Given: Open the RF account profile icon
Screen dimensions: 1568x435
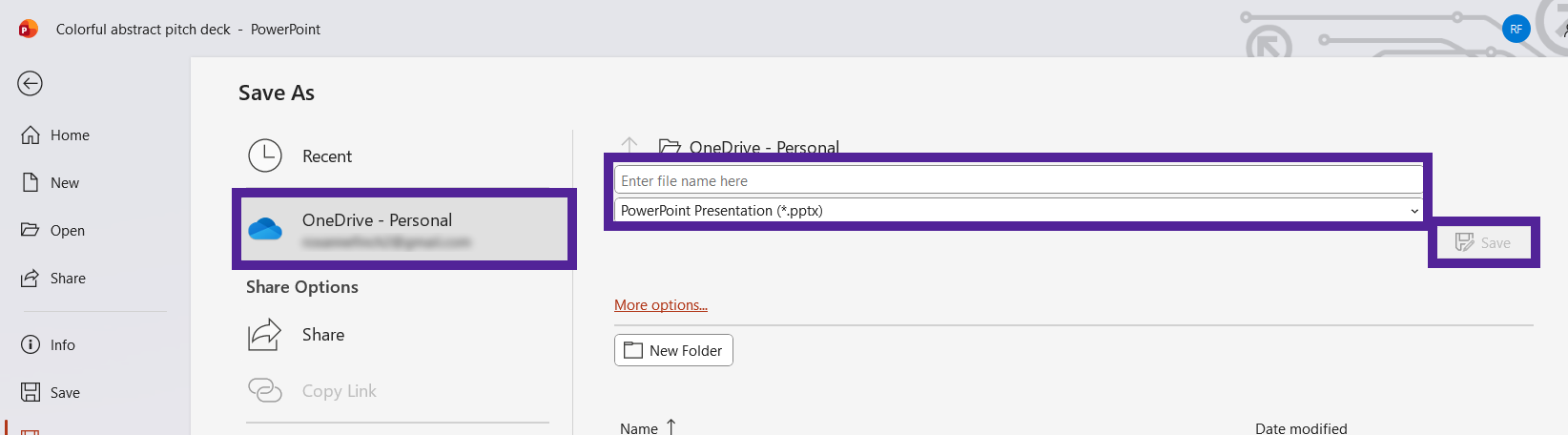Looking at the screenshot, I should coord(1516,29).
